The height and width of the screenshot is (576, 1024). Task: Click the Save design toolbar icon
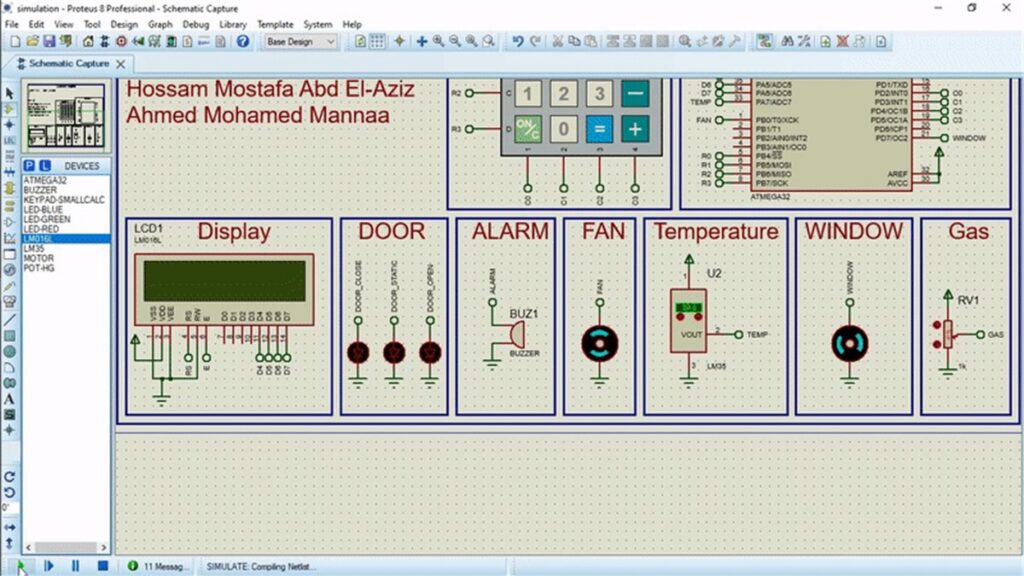click(x=50, y=41)
